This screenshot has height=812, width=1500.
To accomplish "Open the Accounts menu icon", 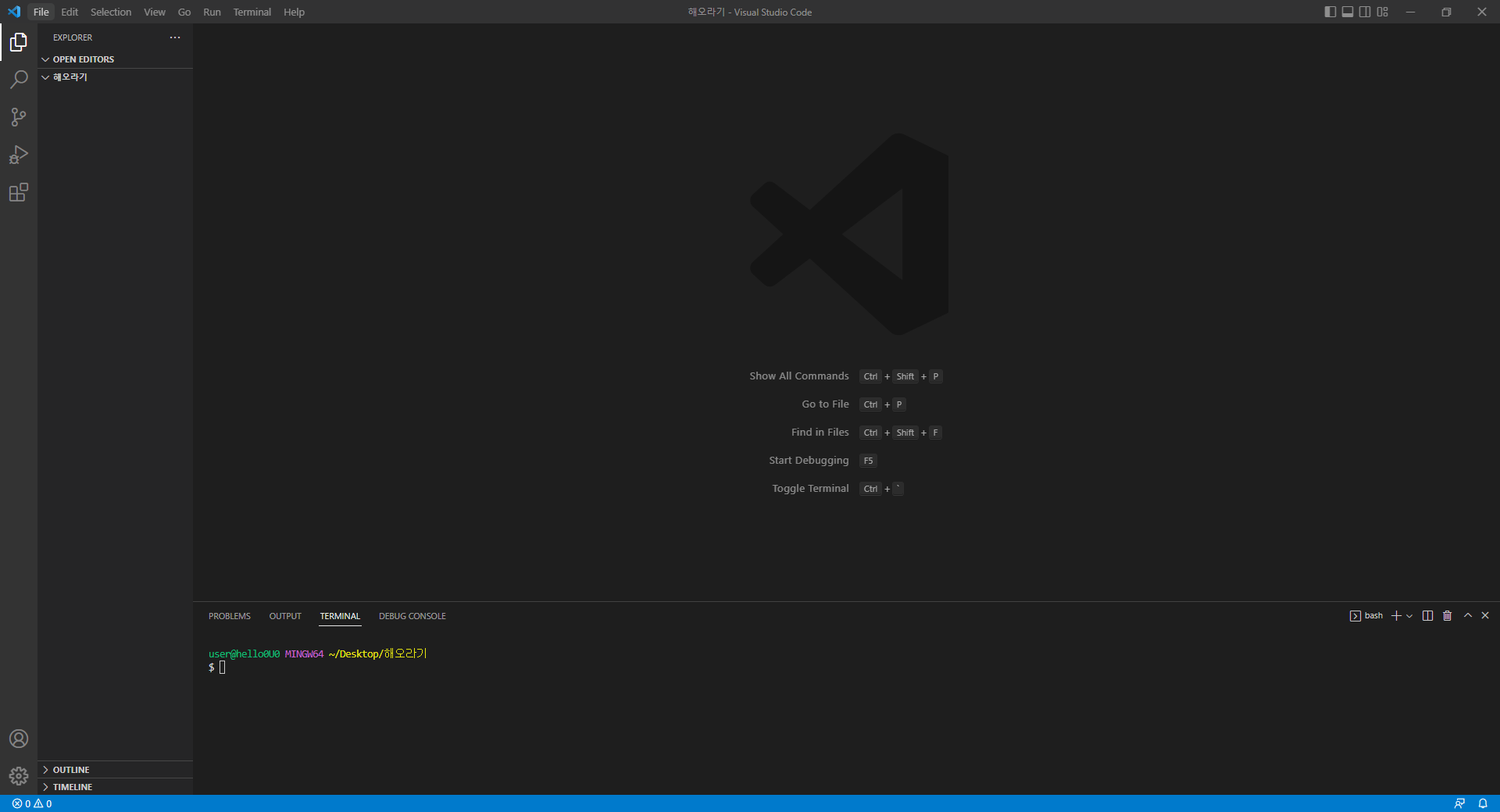I will tap(19, 739).
